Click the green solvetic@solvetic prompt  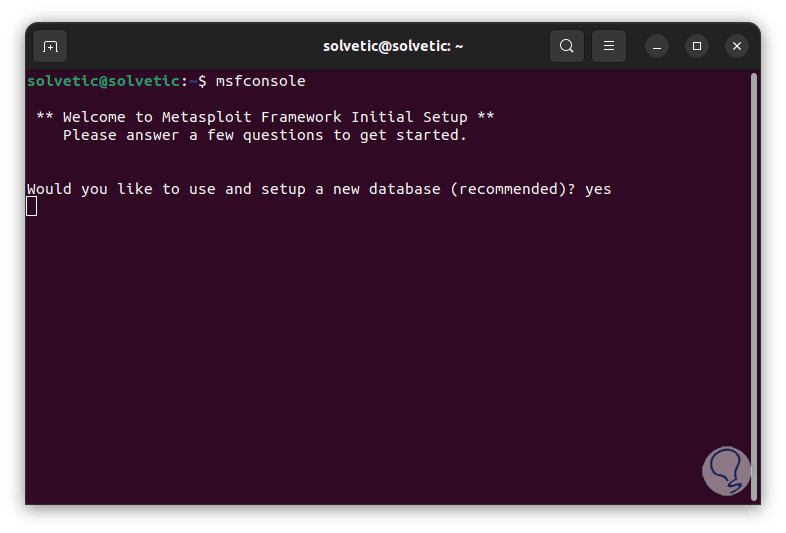click(104, 80)
